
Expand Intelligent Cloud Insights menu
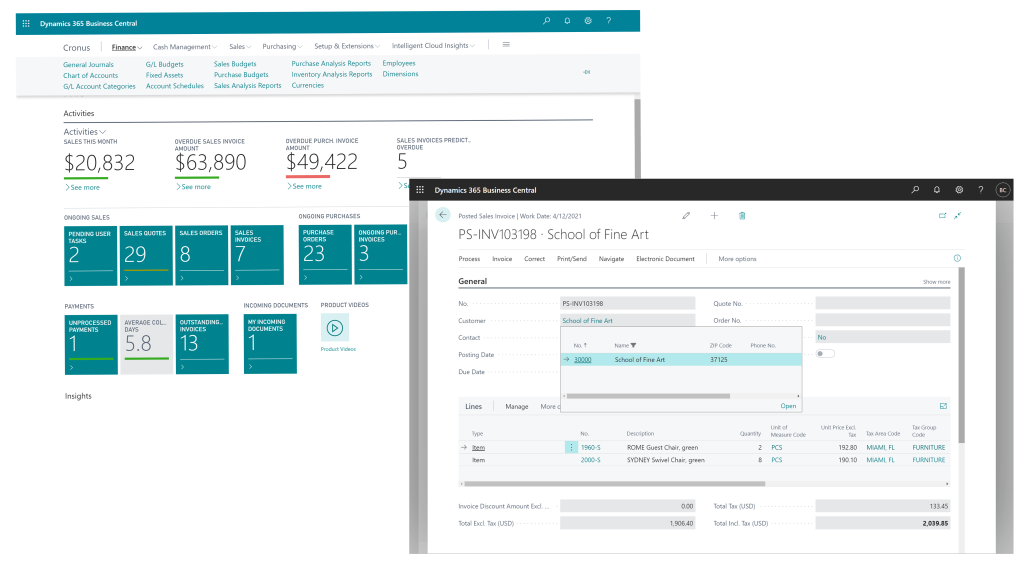tap(433, 46)
